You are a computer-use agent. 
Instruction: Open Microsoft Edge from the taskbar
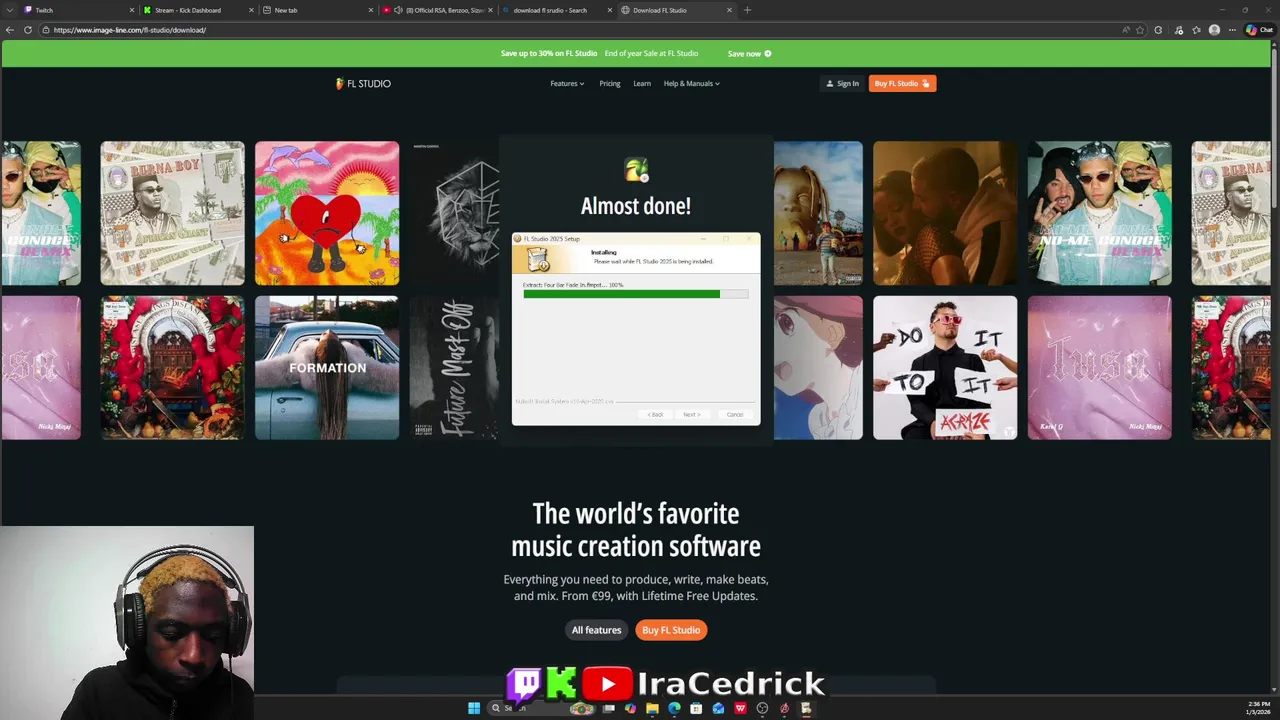pyautogui.click(x=674, y=708)
